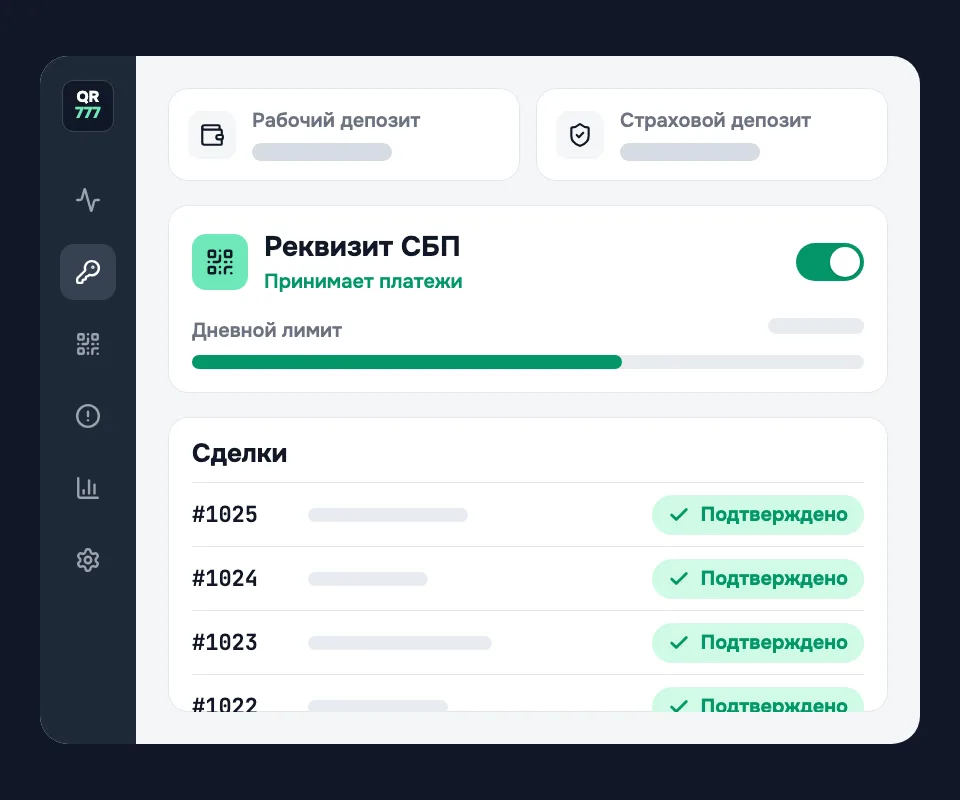This screenshot has height=800, width=960.
Task: Click the wallet icon on Рабочий депозит
Action: pyautogui.click(x=212, y=135)
